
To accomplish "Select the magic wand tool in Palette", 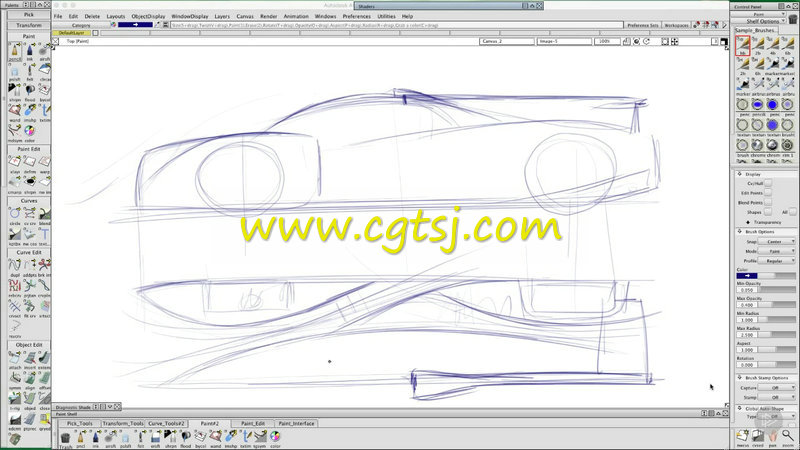I will tap(15, 113).
